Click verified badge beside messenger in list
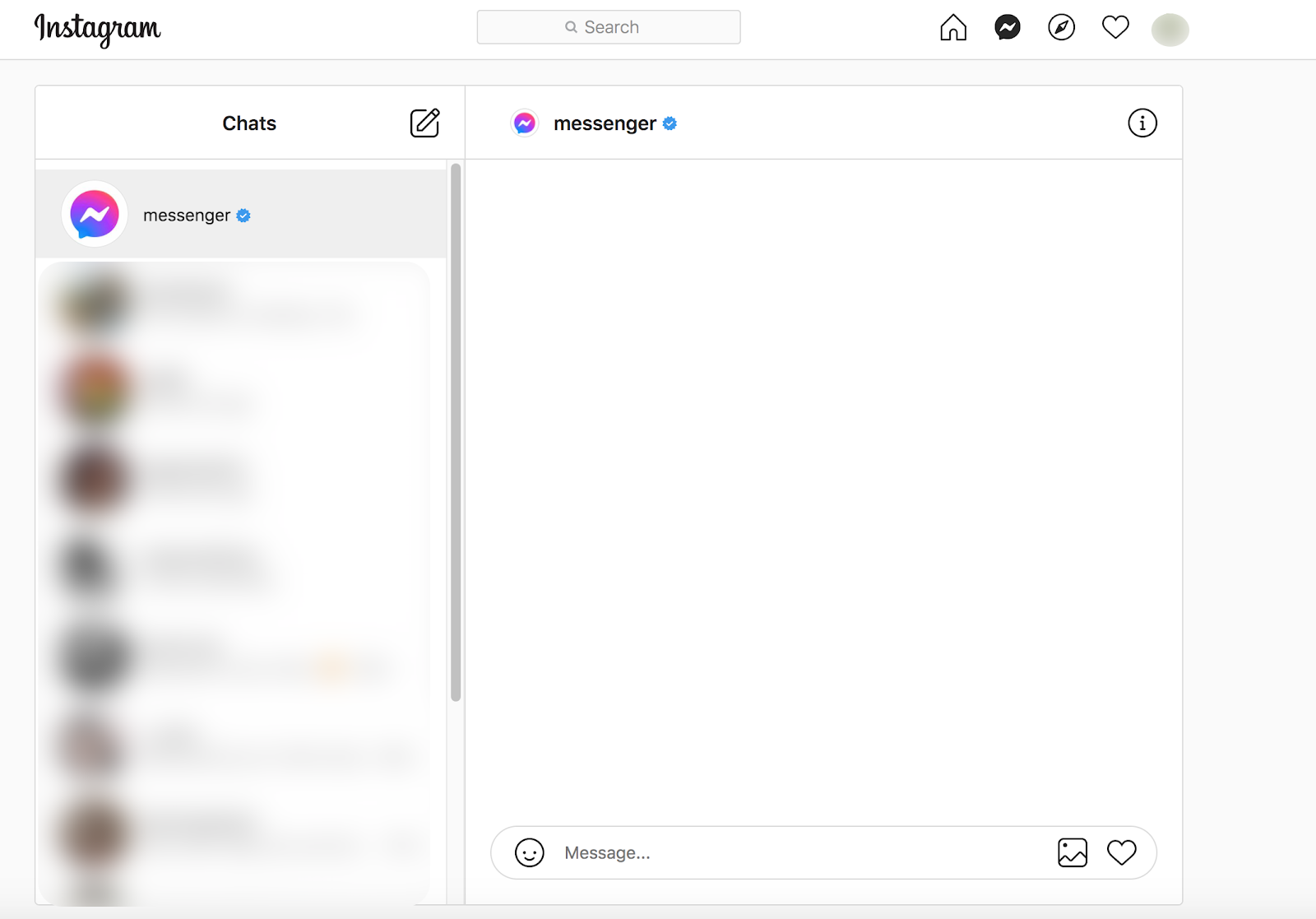The image size is (1316, 919). point(243,216)
